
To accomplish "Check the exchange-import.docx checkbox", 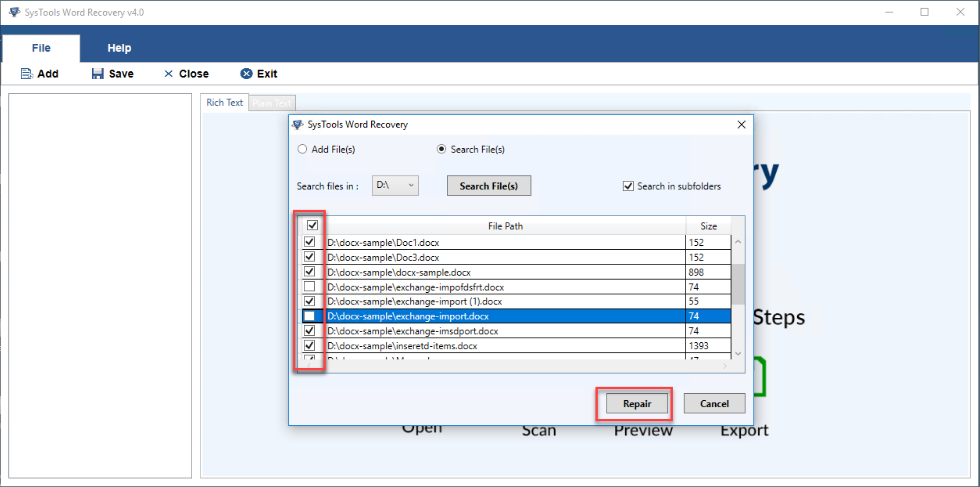I will [309, 316].
